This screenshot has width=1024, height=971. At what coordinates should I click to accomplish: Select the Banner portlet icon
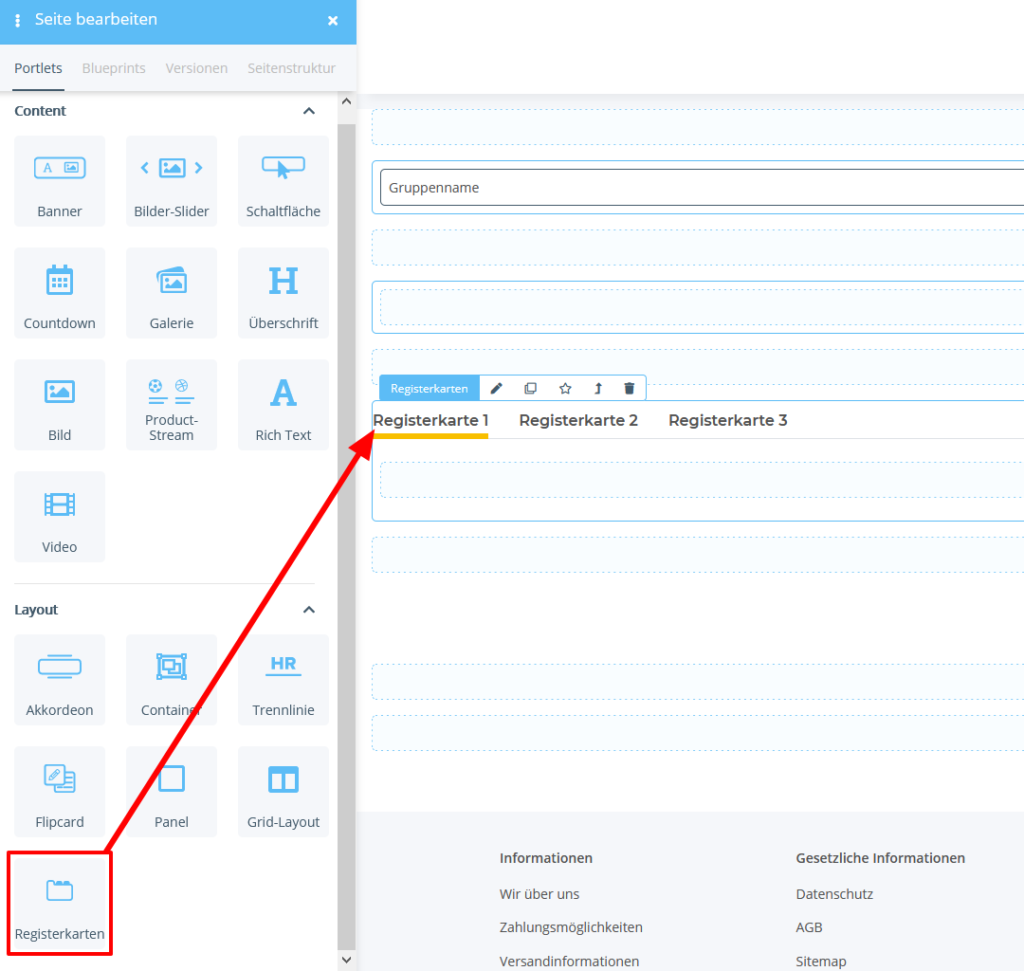pyautogui.click(x=59, y=181)
